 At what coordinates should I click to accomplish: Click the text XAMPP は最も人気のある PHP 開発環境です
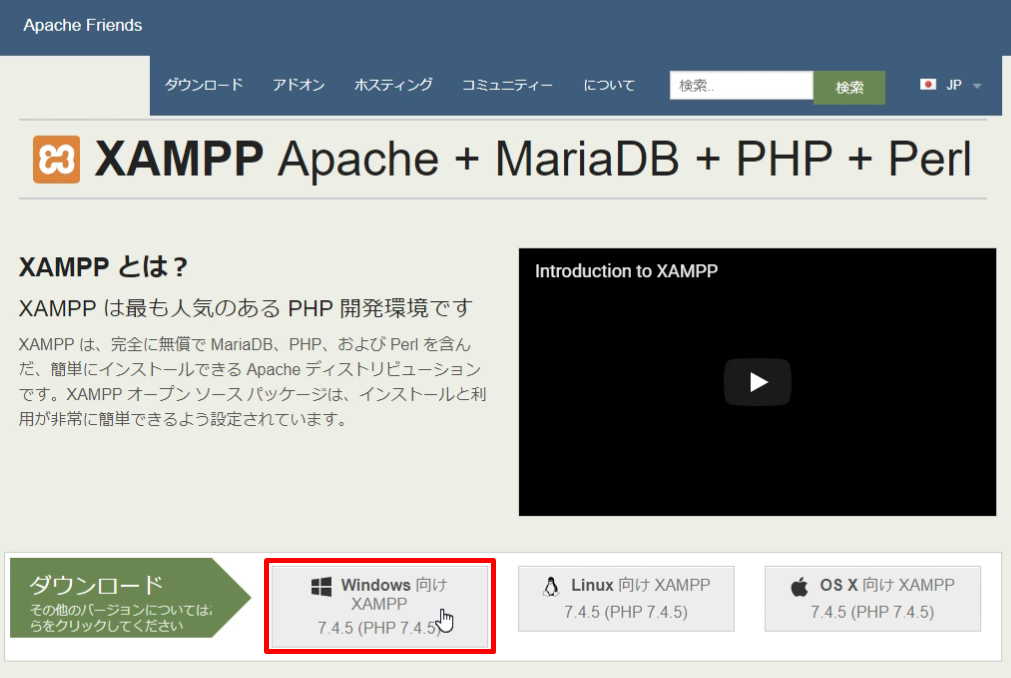pyautogui.click(x=246, y=308)
